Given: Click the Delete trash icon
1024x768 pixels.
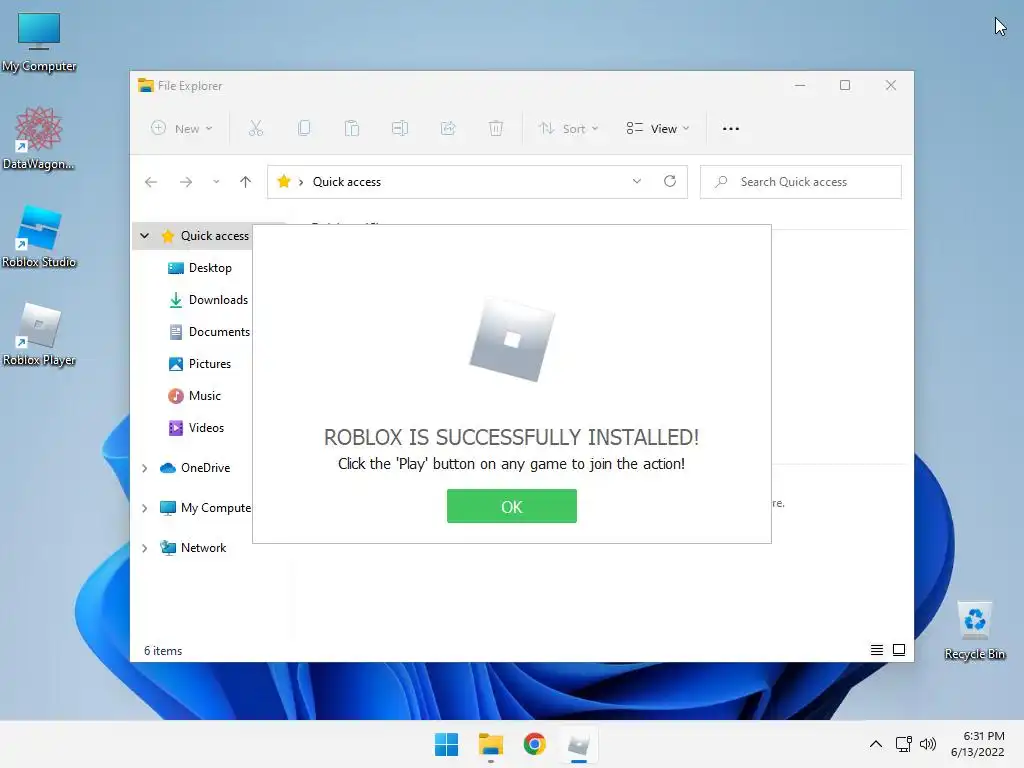Looking at the screenshot, I should click(x=496, y=129).
